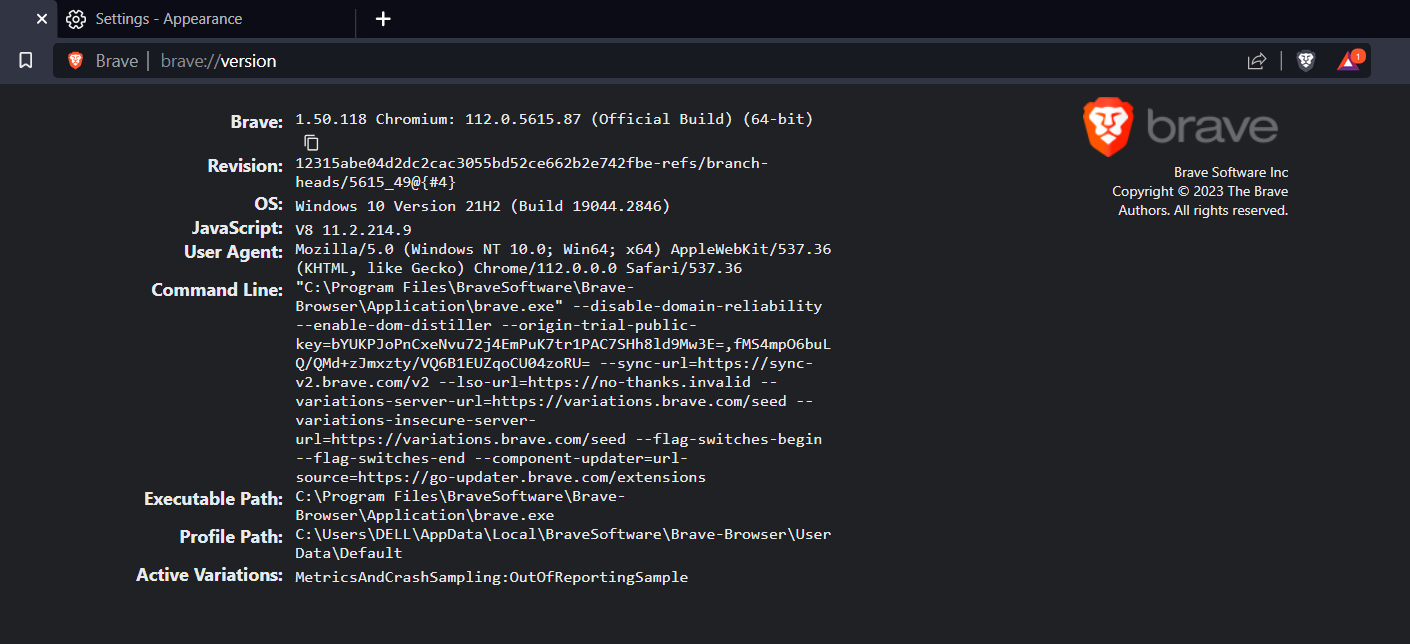This screenshot has height=644, width=1410.
Task: Switch to the Settings - Appearance tab
Action: click(x=168, y=18)
